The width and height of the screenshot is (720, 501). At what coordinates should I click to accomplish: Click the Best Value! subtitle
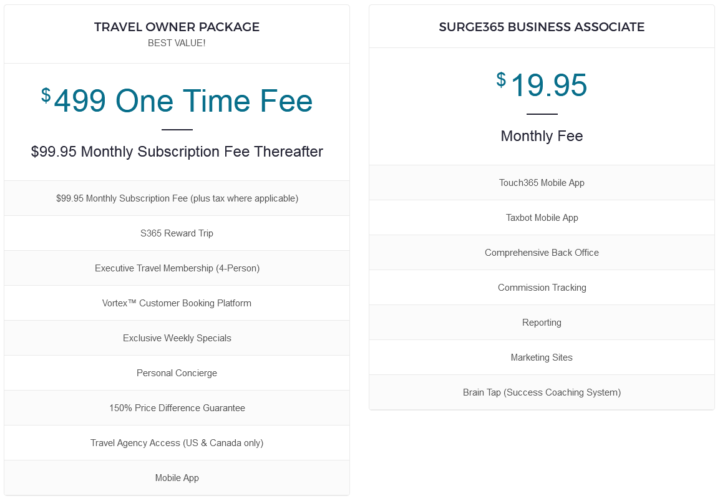point(177,43)
